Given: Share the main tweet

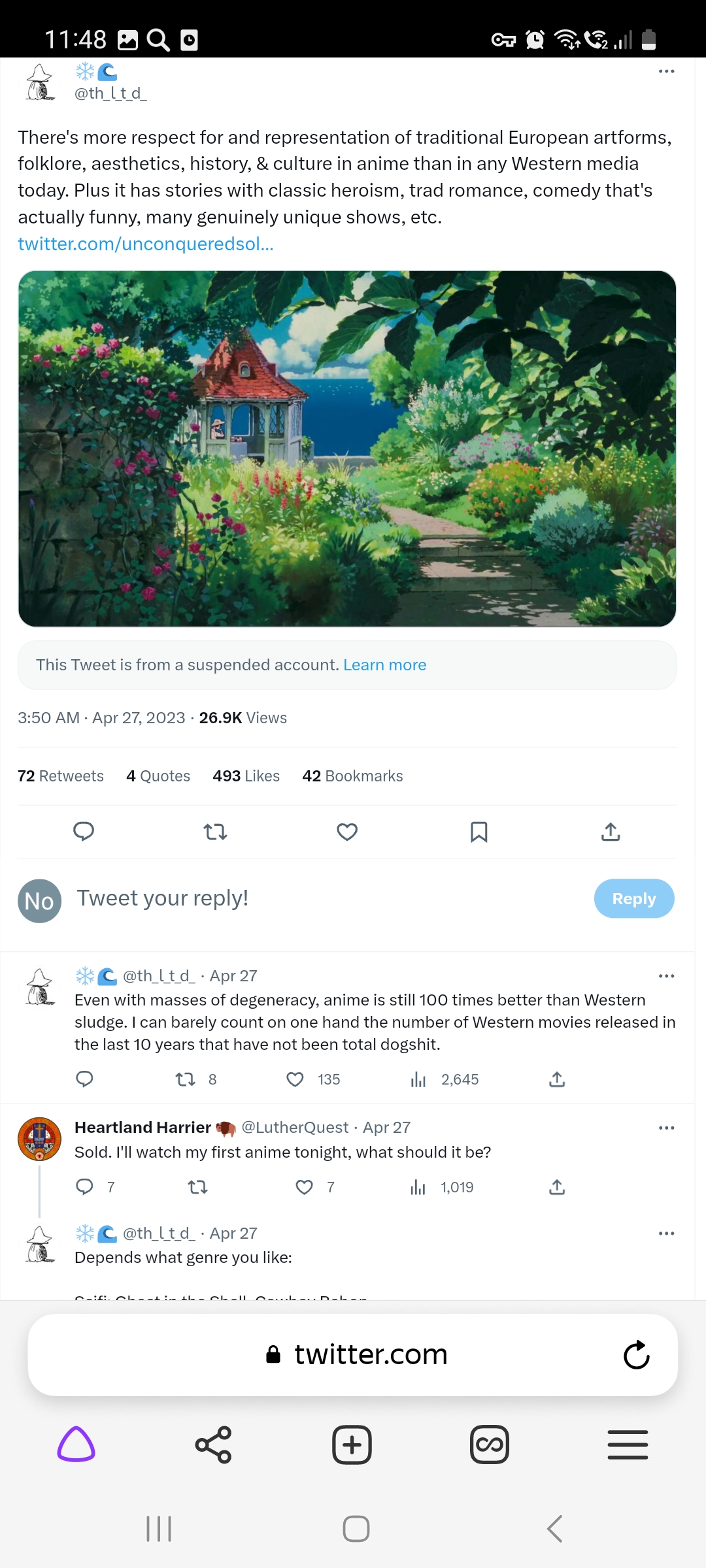Looking at the screenshot, I should click(611, 832).
